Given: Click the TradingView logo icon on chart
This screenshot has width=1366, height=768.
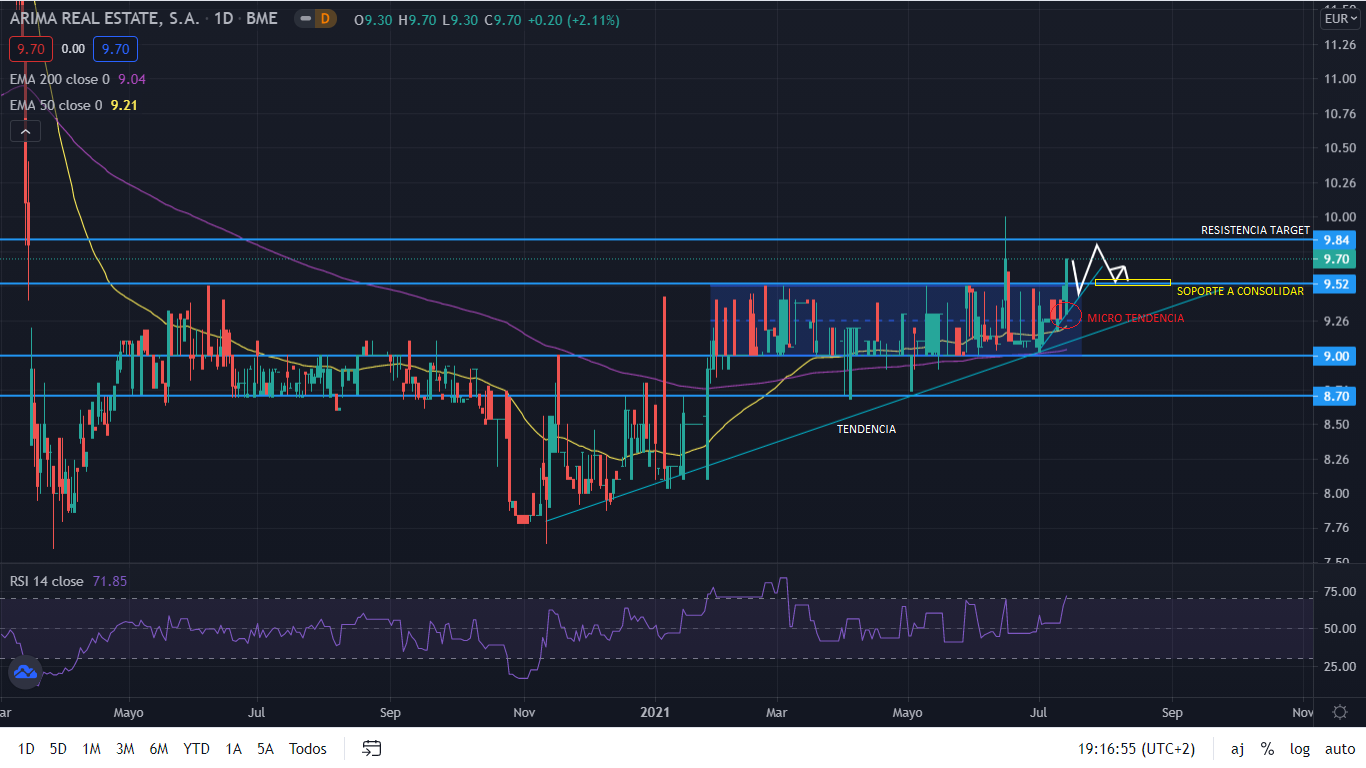Looking at the screenshot, I should (25, 673).
